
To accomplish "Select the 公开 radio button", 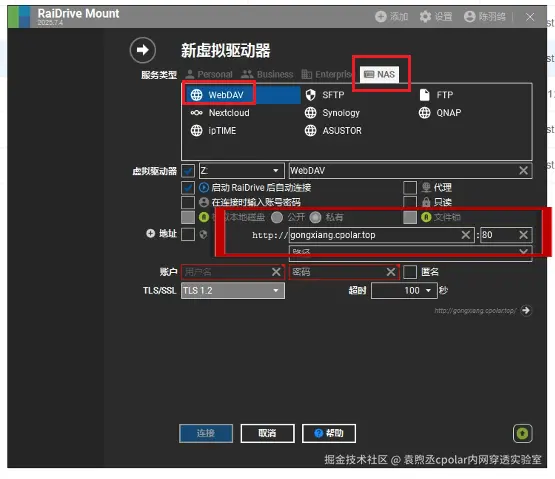I will 277,217.
